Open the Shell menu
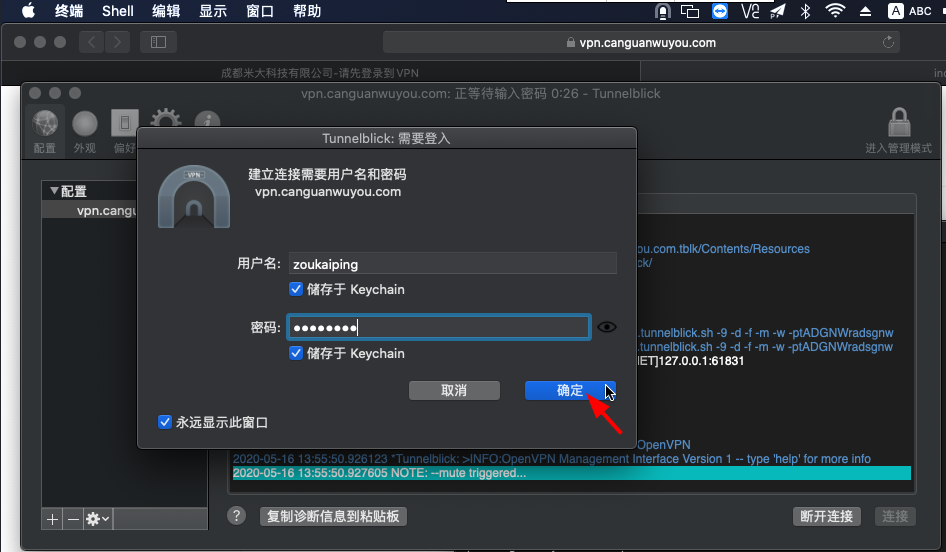 118,11
